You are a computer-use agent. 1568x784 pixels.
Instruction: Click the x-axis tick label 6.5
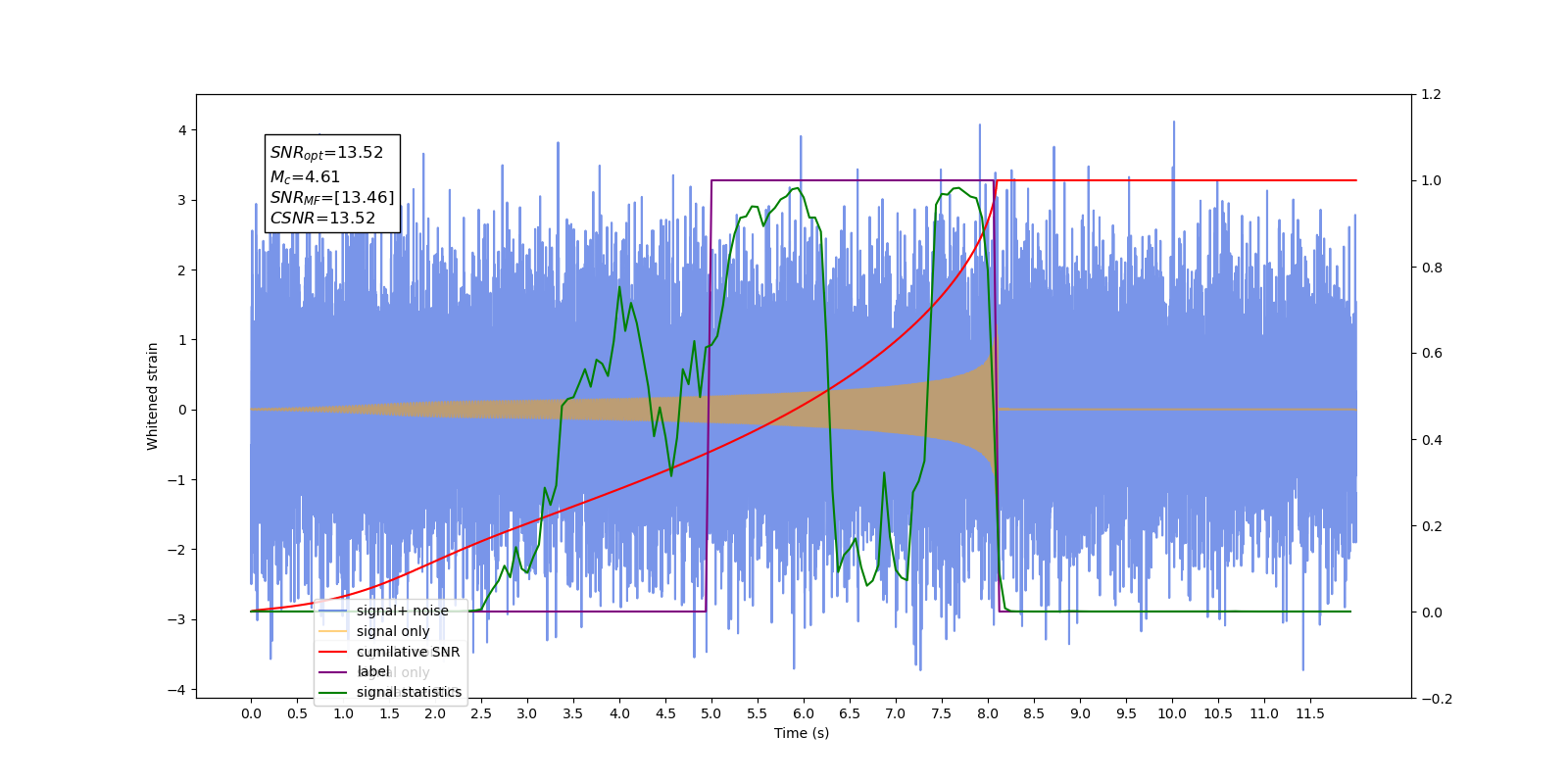coord(850,713)
